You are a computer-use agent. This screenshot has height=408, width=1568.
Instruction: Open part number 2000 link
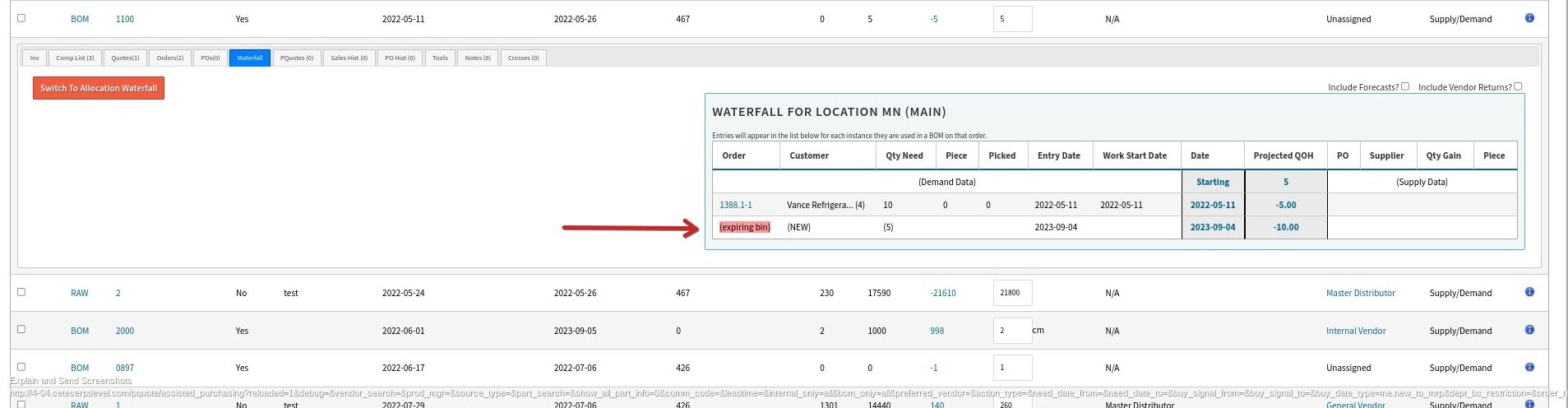coord(124,331)
